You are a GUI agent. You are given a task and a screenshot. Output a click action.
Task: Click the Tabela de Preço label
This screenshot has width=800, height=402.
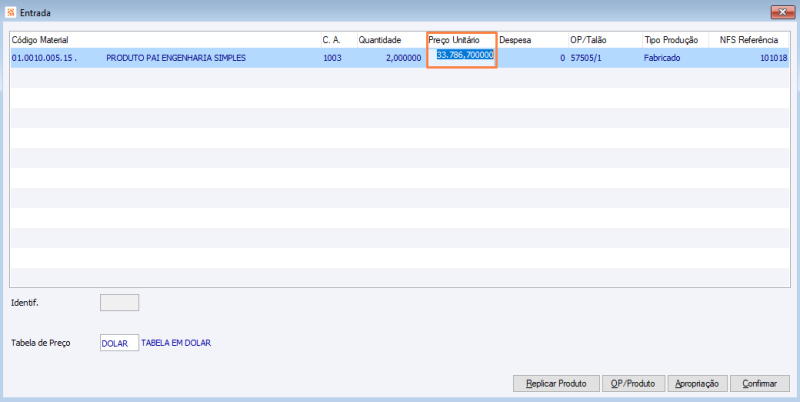pos(40,343)
